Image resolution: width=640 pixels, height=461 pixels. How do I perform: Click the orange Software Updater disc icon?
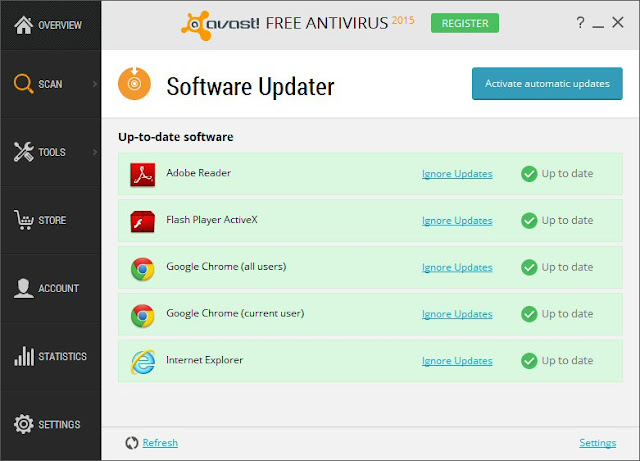click(134, 84)
